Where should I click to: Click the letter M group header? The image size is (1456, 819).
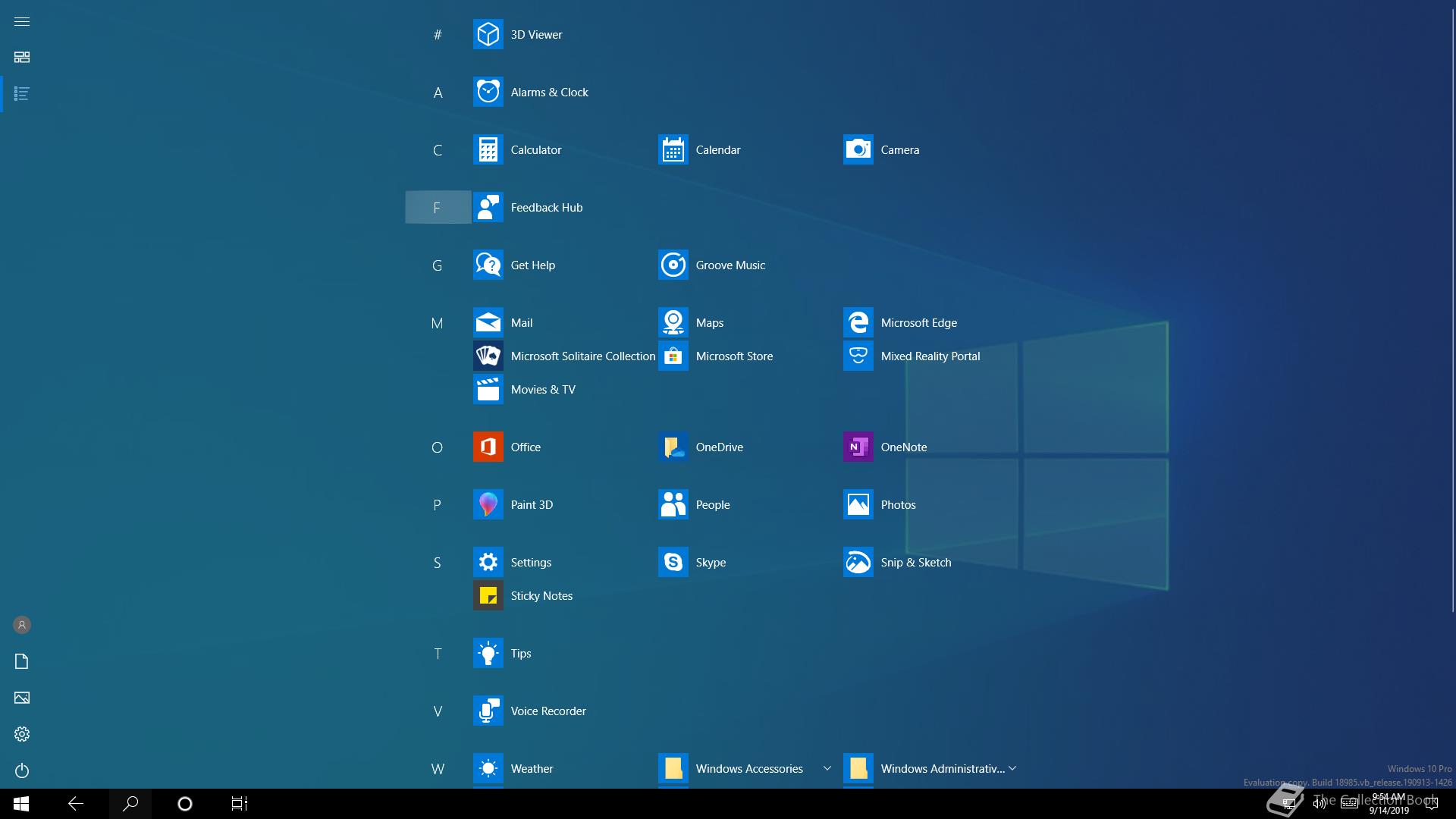pos(438,323)
